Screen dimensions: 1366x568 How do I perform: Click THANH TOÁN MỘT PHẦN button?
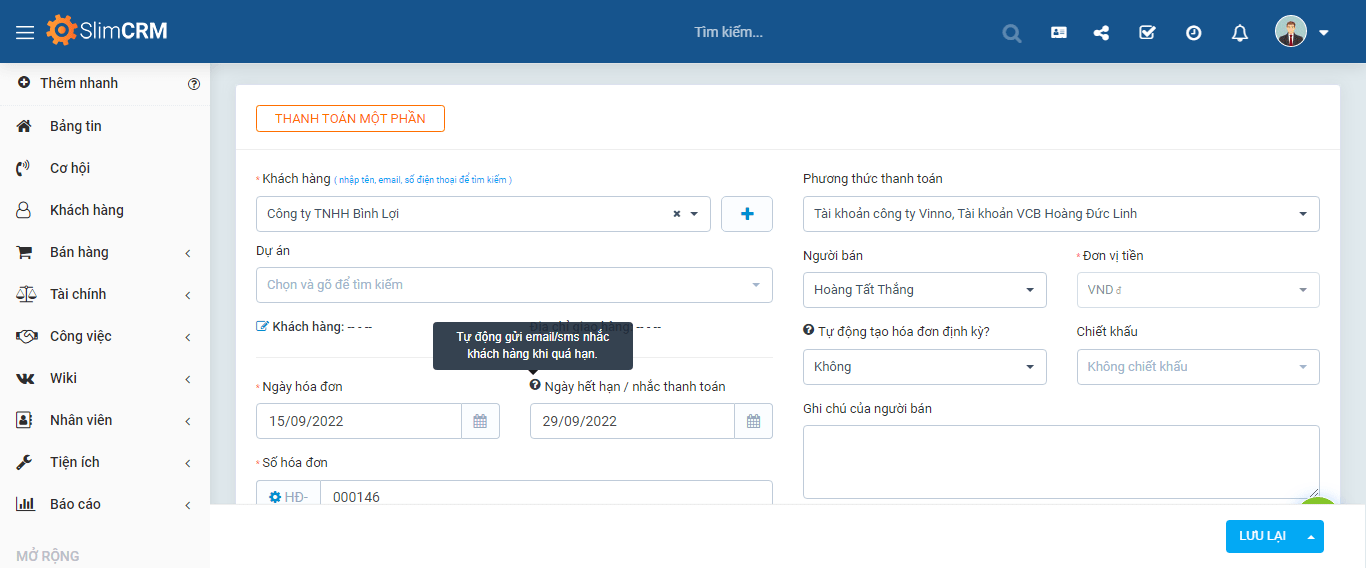[350, 118]
